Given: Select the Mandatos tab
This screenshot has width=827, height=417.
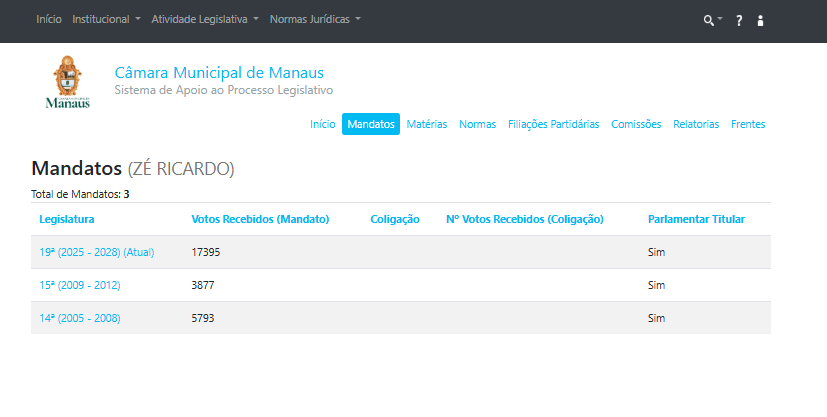Looking at the screenshot, I should click(x=371, y=124).
